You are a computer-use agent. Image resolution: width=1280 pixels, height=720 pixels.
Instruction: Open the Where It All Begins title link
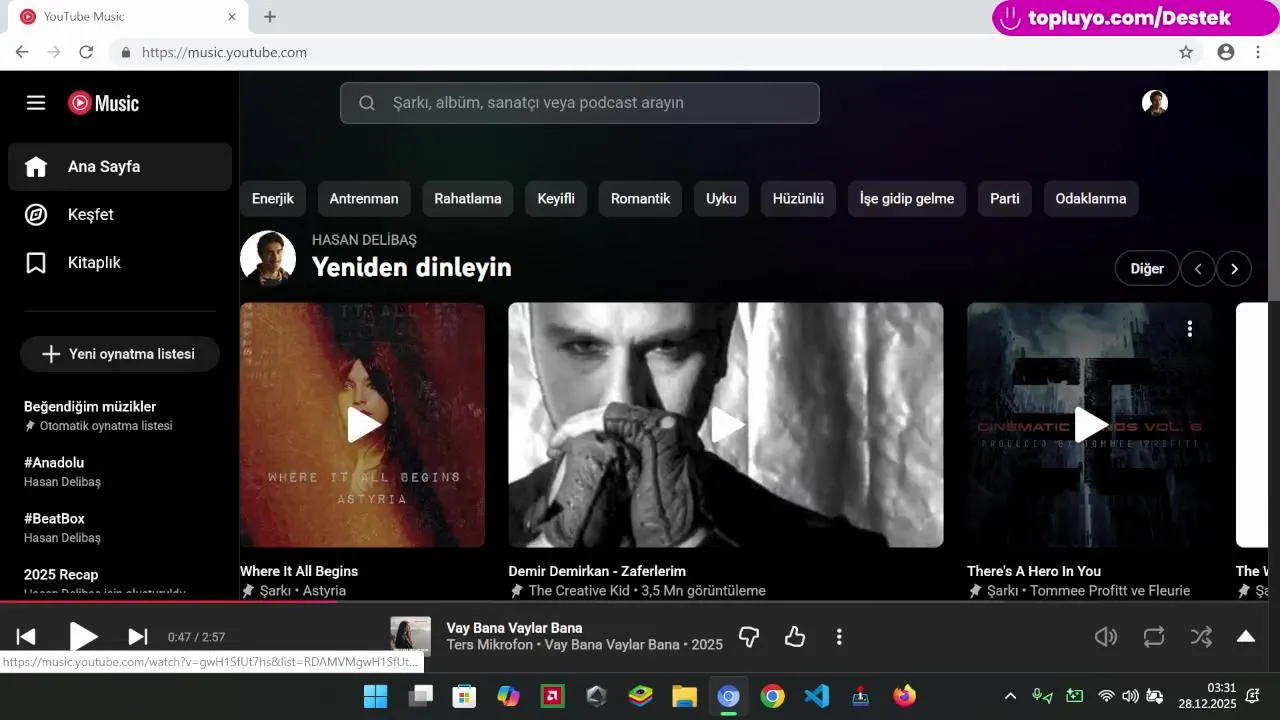click(x=299, y=571)
